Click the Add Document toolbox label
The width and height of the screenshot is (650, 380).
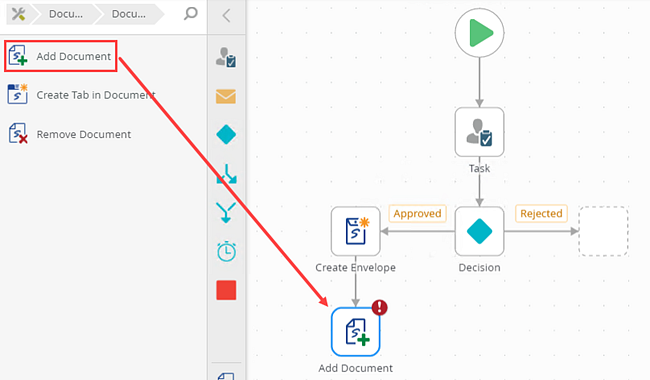(x=73, y=56)
